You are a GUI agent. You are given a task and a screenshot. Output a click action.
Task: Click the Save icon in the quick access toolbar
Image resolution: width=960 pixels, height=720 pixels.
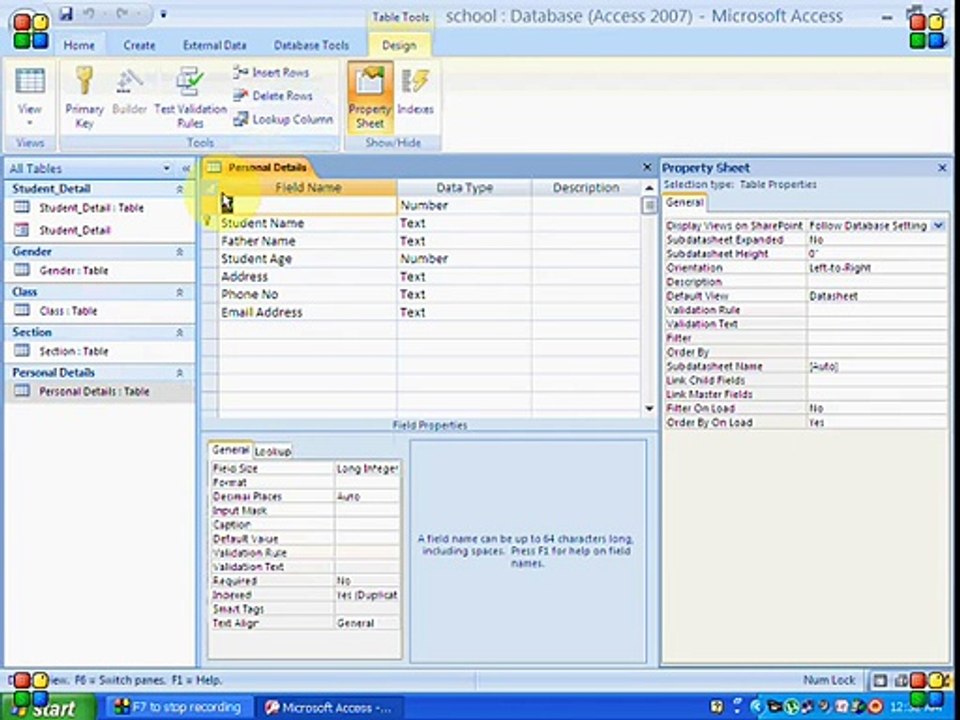(66, 13)
